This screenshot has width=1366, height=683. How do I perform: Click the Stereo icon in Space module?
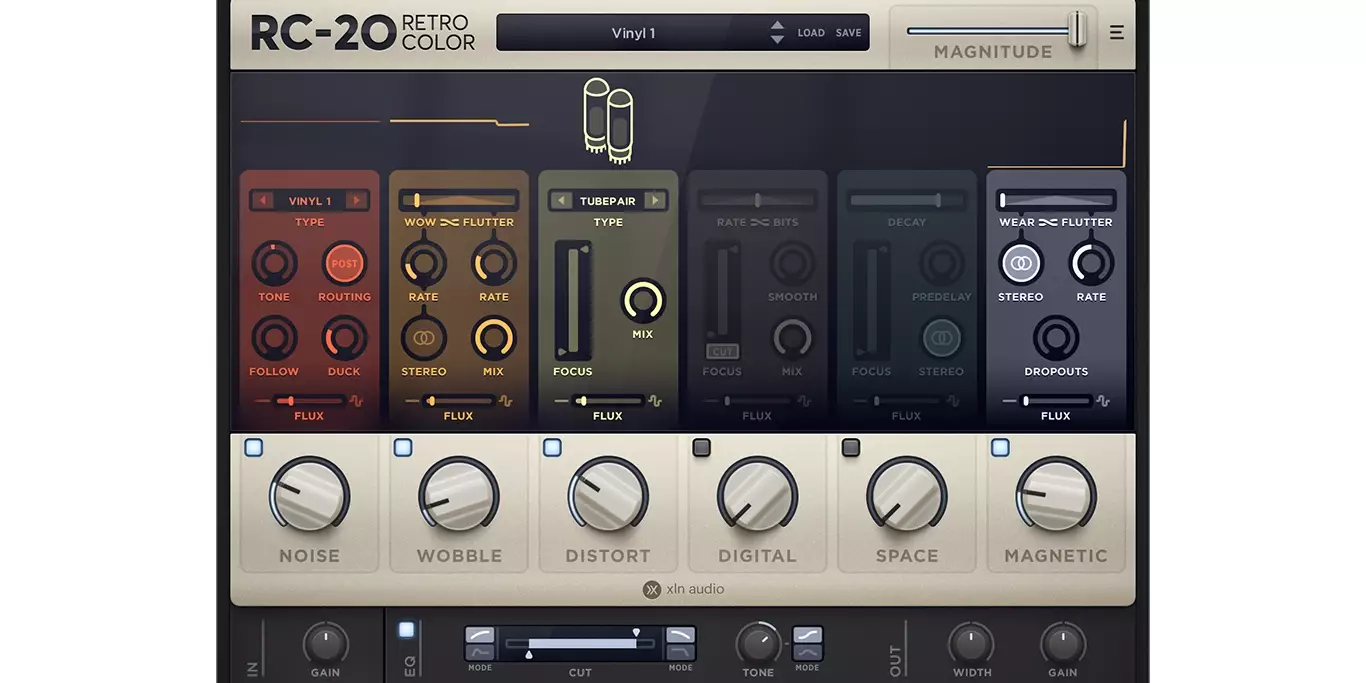pos(941,339)
